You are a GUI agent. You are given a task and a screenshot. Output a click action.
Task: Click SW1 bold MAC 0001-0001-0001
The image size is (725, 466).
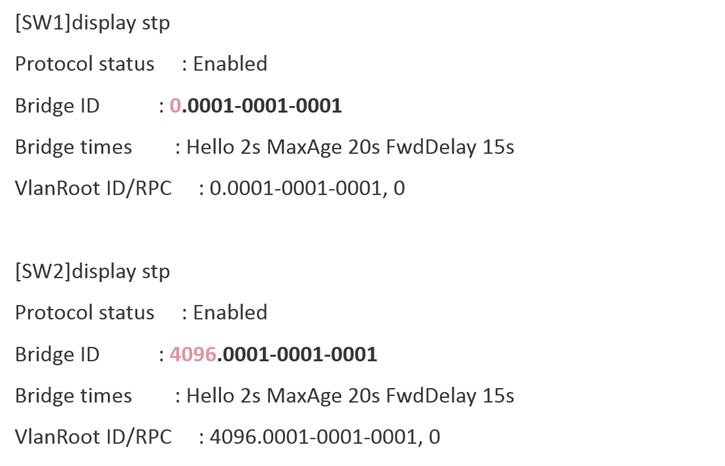(x=264, y=106)
